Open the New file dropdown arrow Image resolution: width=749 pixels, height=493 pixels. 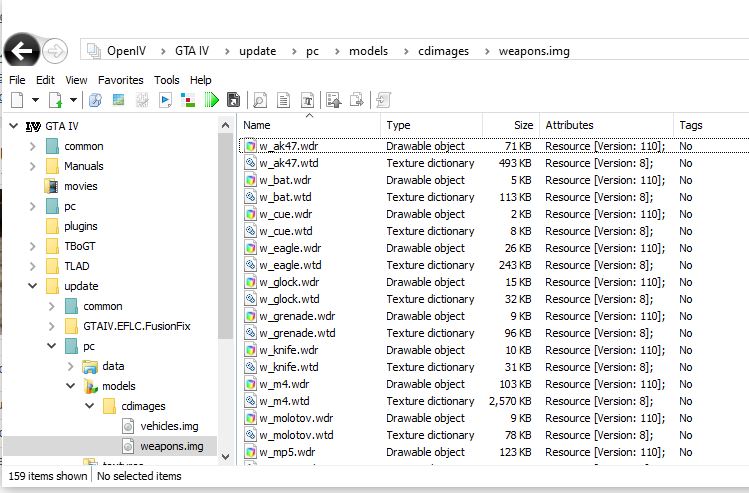[35, 100]
